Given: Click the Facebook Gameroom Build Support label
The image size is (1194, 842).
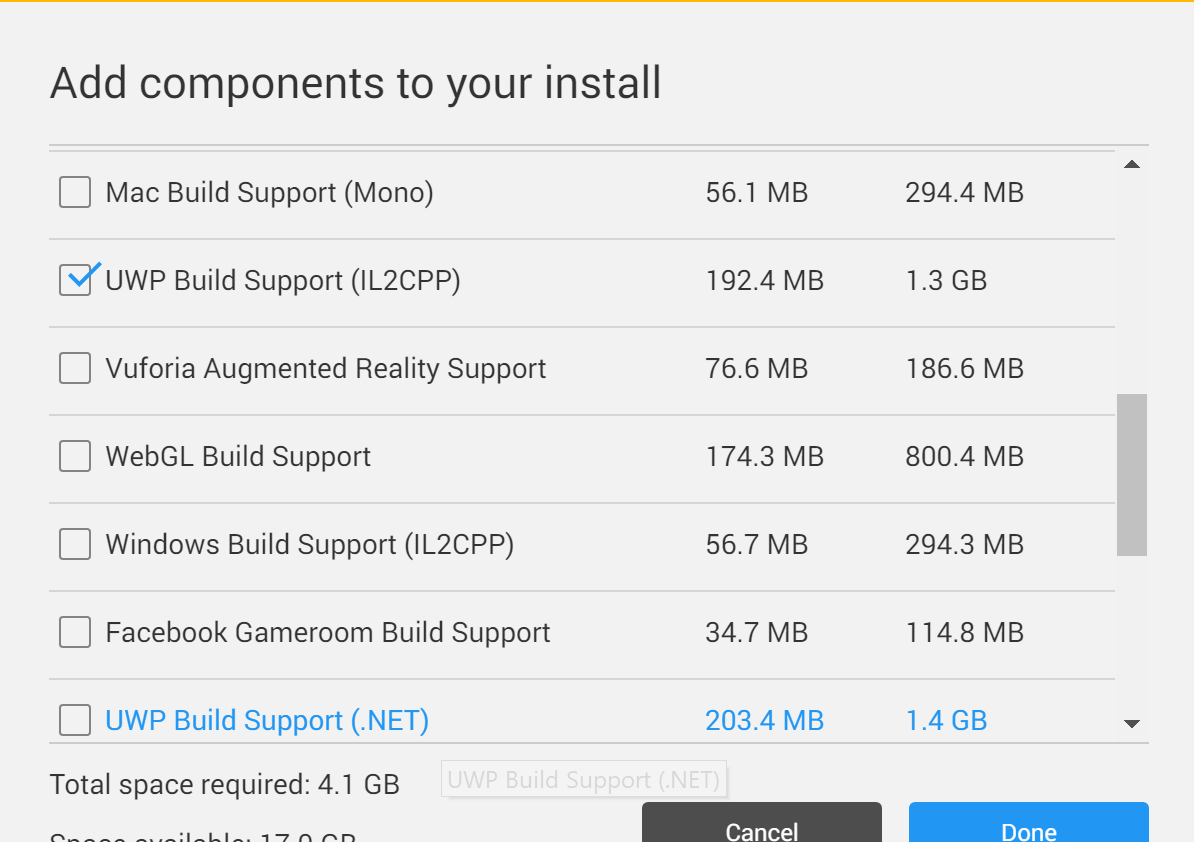Looking at the screenshot, I should tap(328, 632).
